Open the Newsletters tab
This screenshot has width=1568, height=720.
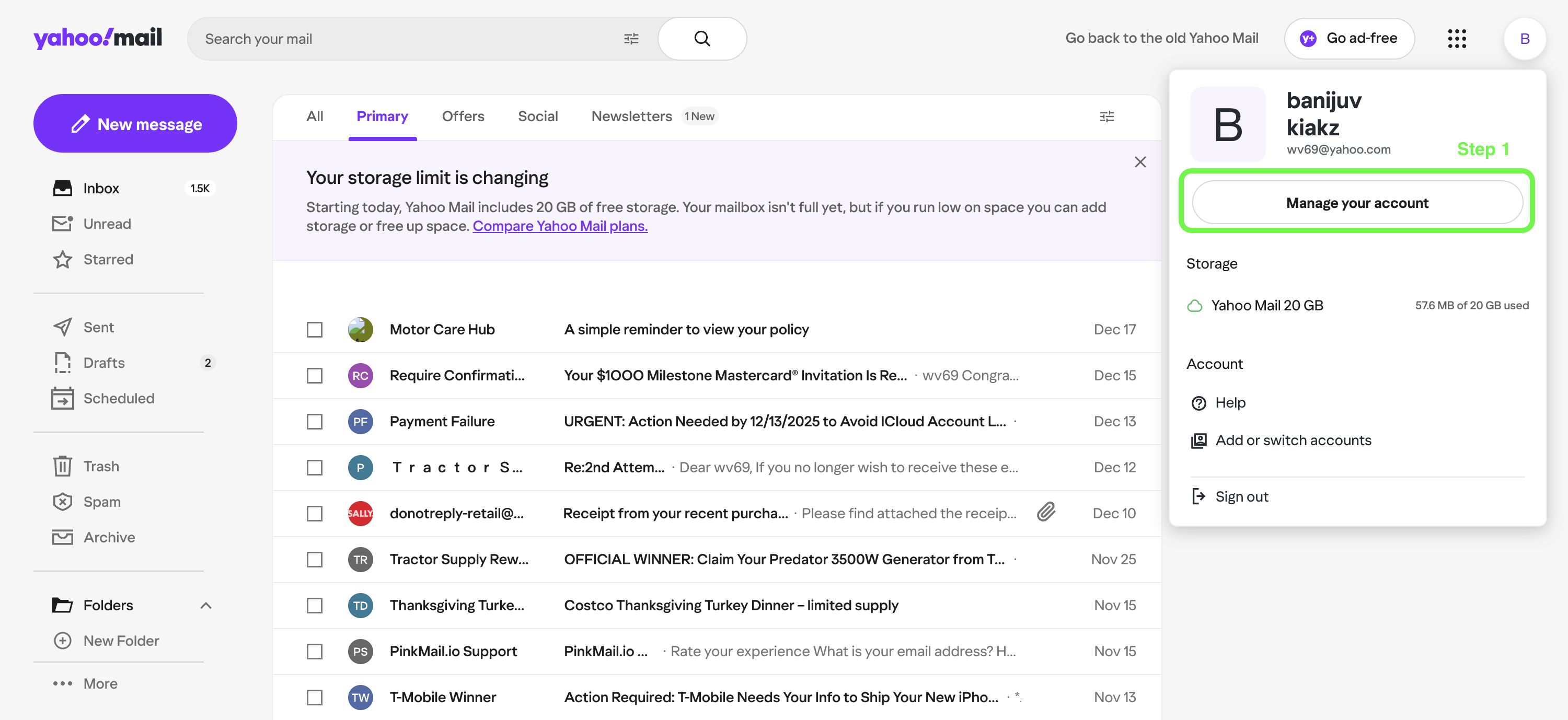click(631, 116)
